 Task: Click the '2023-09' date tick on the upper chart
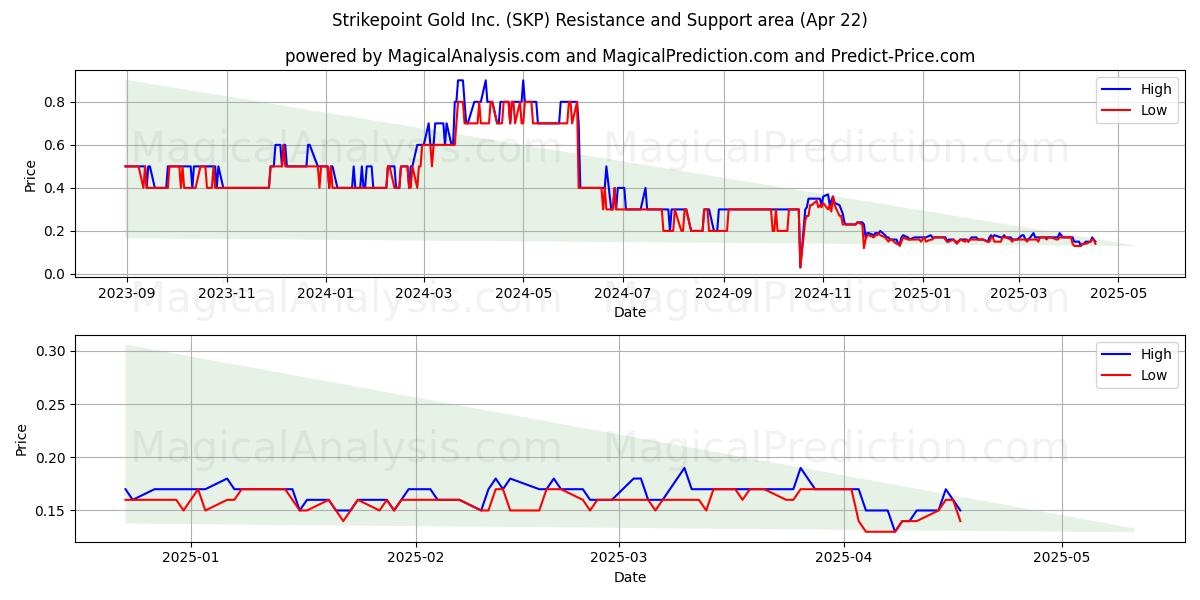pyautogui.click(x=126, y=295)
